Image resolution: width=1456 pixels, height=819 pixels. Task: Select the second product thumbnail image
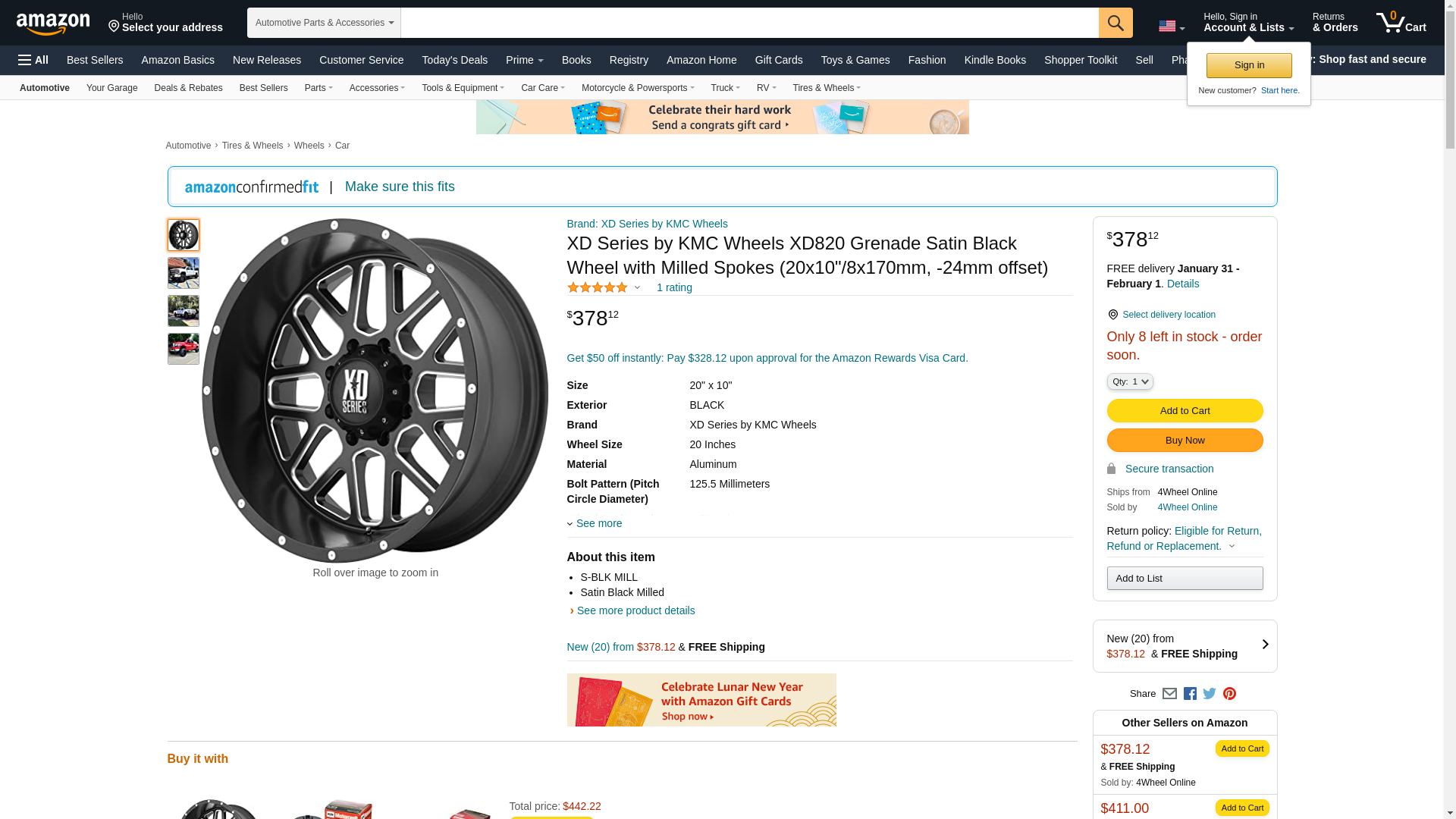184,273
